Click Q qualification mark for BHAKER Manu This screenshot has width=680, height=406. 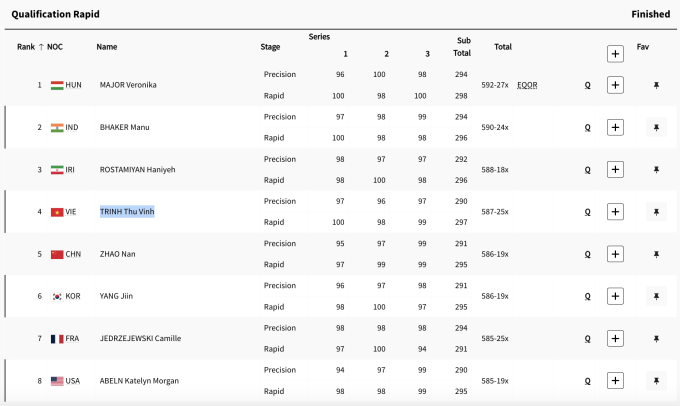(587, 128)
